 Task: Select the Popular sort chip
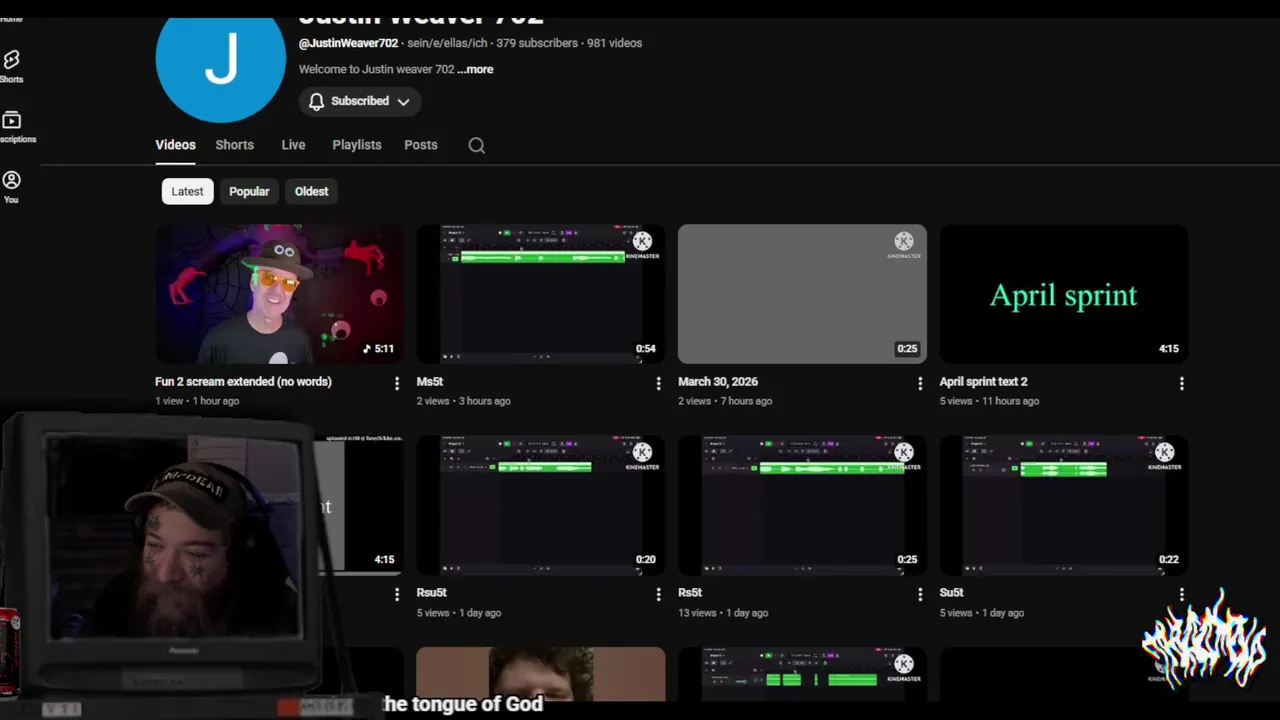[249, 191]
